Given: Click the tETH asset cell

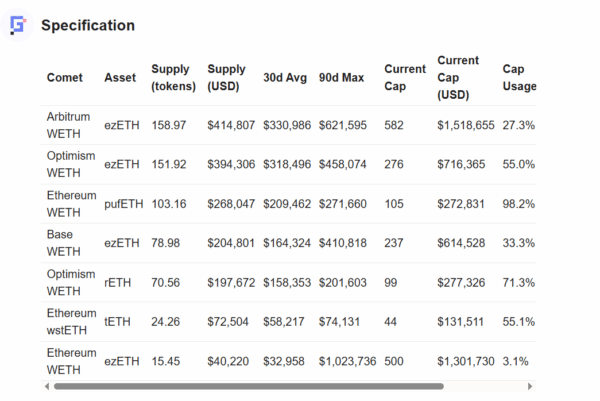Looking at the screenshot, I should 117,322.
